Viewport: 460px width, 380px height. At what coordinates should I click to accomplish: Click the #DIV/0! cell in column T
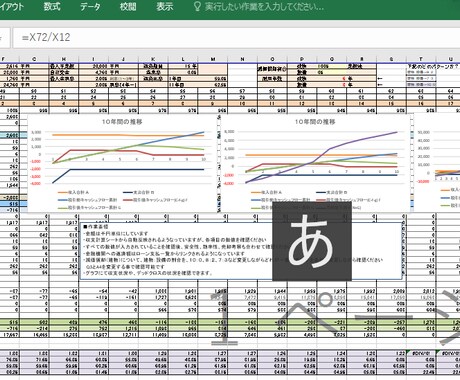coord(421,352)
